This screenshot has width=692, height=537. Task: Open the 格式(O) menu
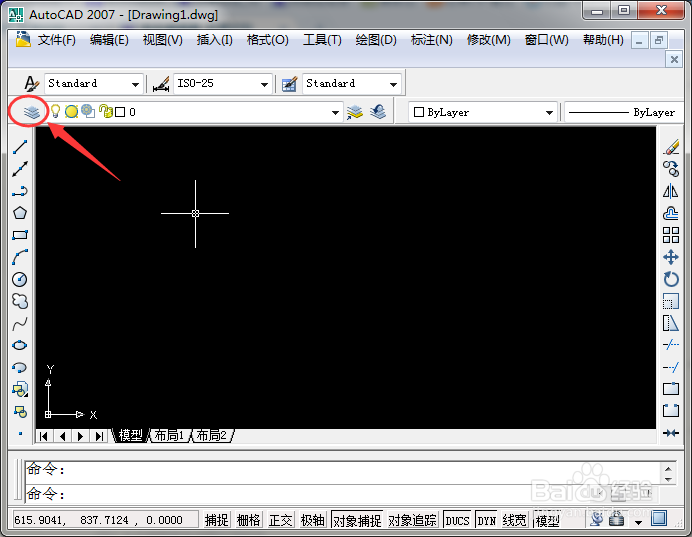267,40
